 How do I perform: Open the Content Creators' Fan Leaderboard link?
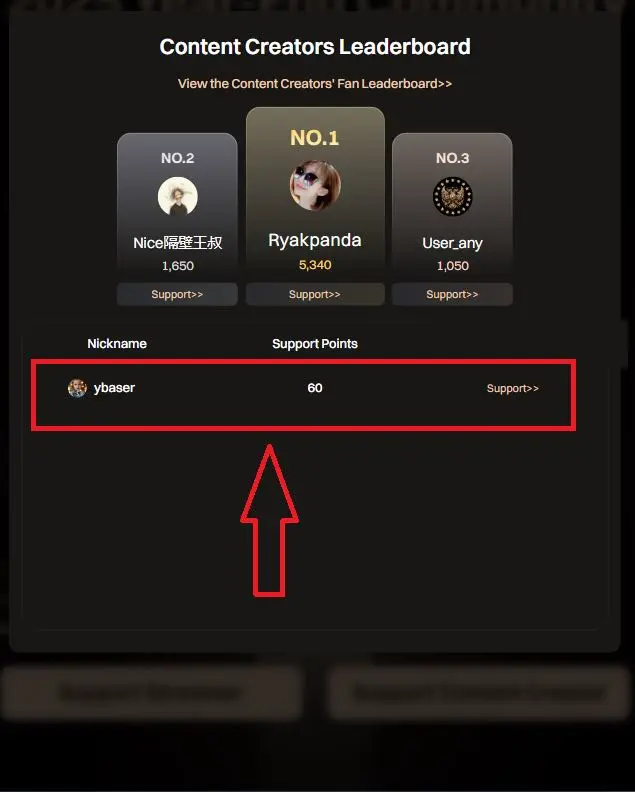tap(315, 83)
